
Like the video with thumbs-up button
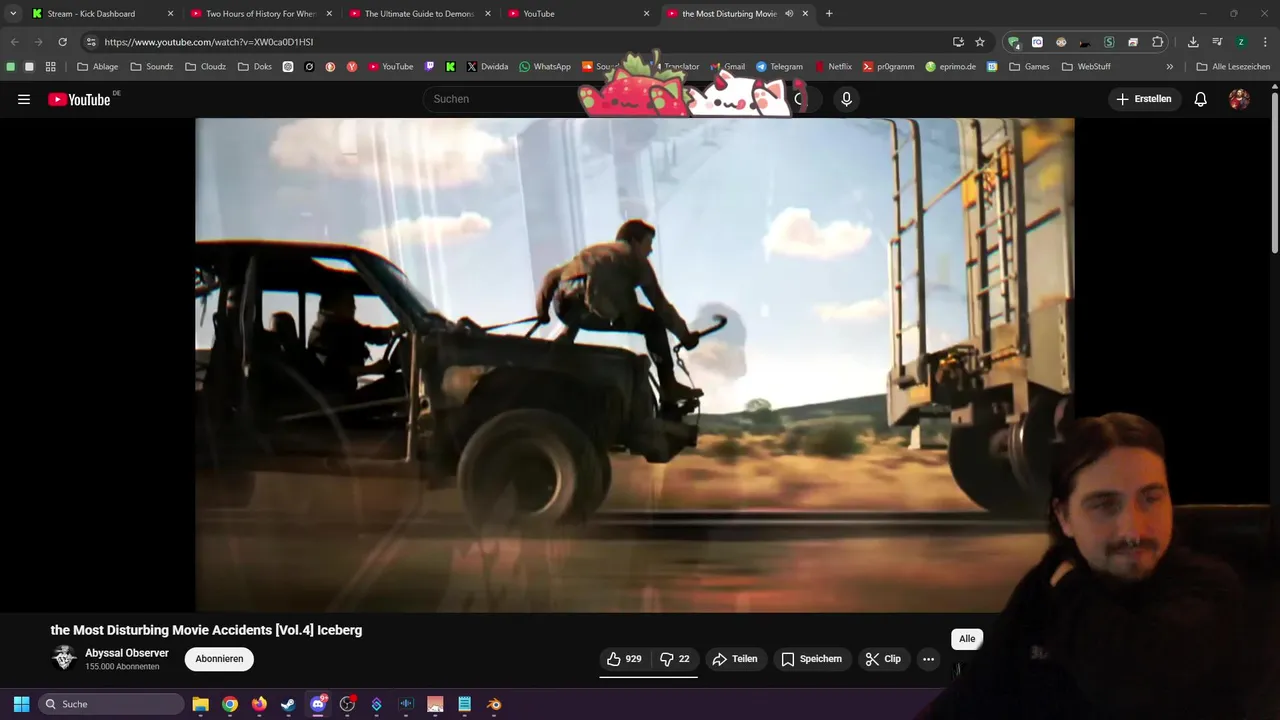tap(624, 659)
